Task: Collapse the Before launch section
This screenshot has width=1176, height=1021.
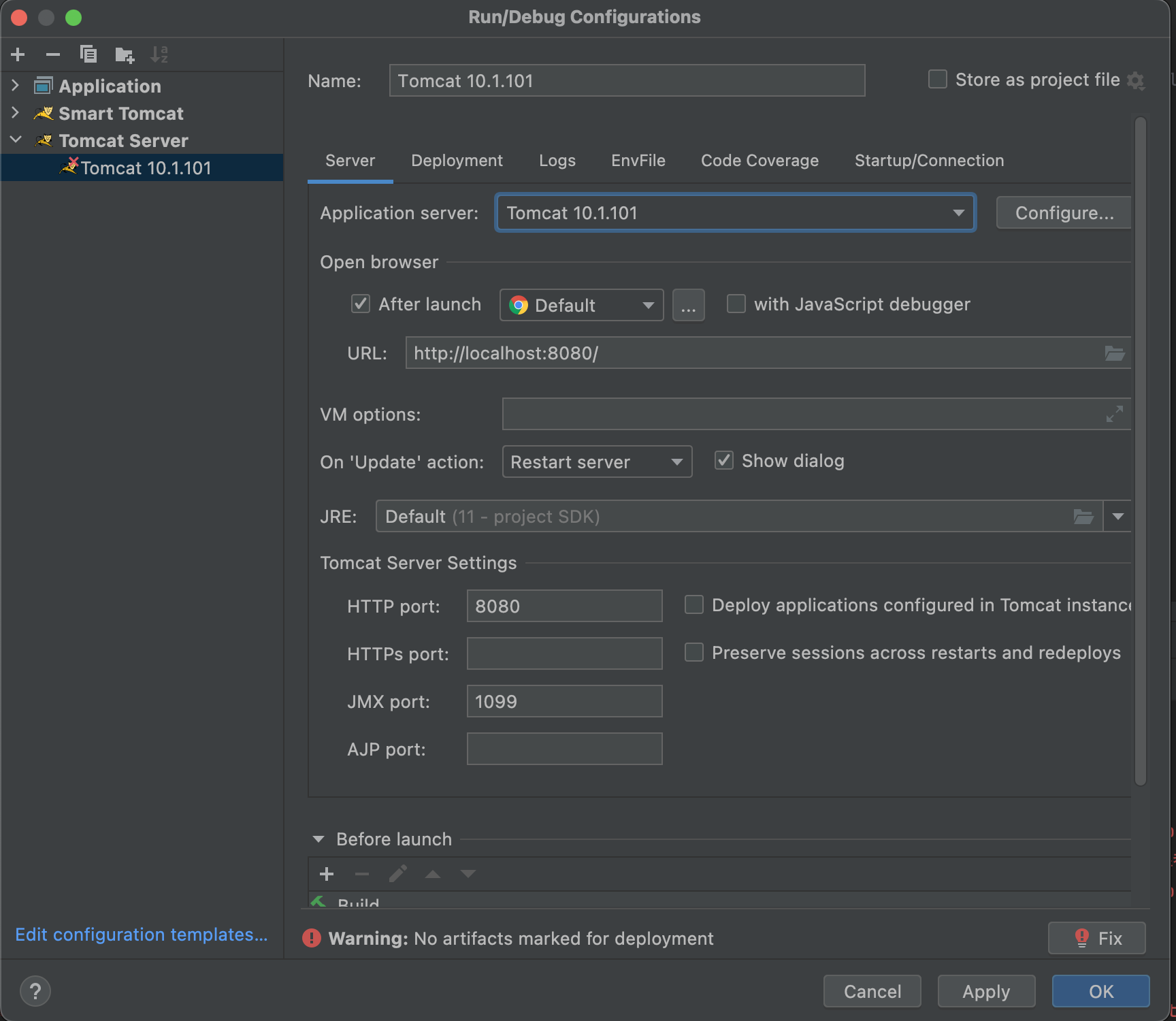Action: (318, 839)
